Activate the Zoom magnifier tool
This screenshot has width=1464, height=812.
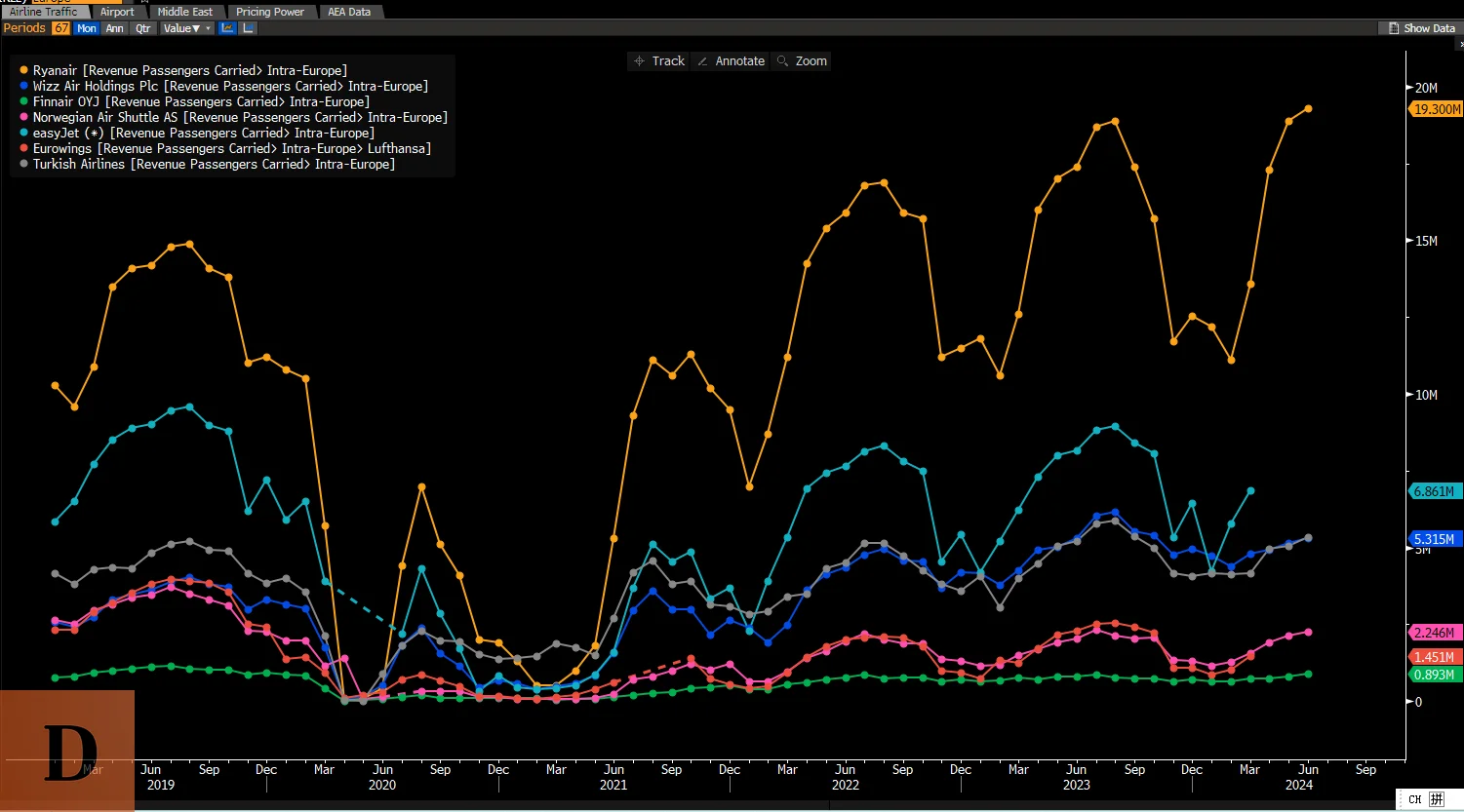(x=802, y=60)
